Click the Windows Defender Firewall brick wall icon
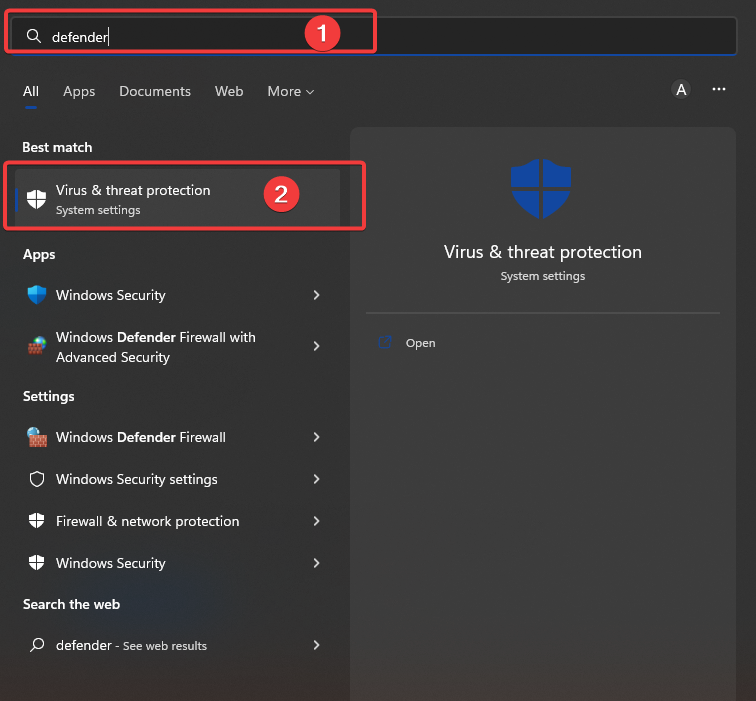 37,437
